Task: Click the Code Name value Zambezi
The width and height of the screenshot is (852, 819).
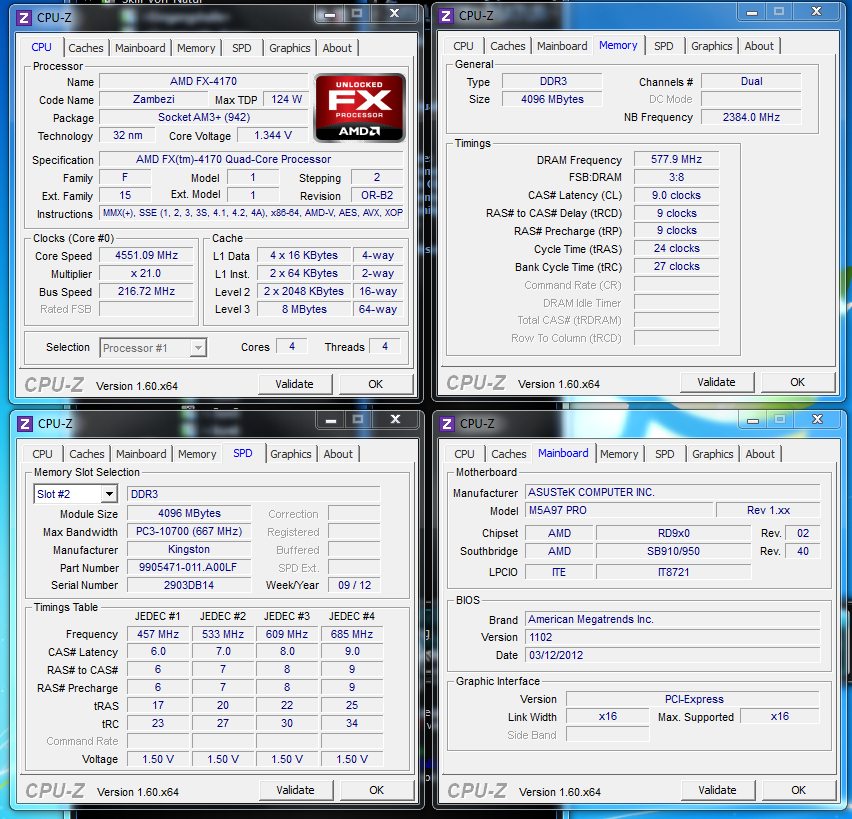Action: (x=154, y=99)
